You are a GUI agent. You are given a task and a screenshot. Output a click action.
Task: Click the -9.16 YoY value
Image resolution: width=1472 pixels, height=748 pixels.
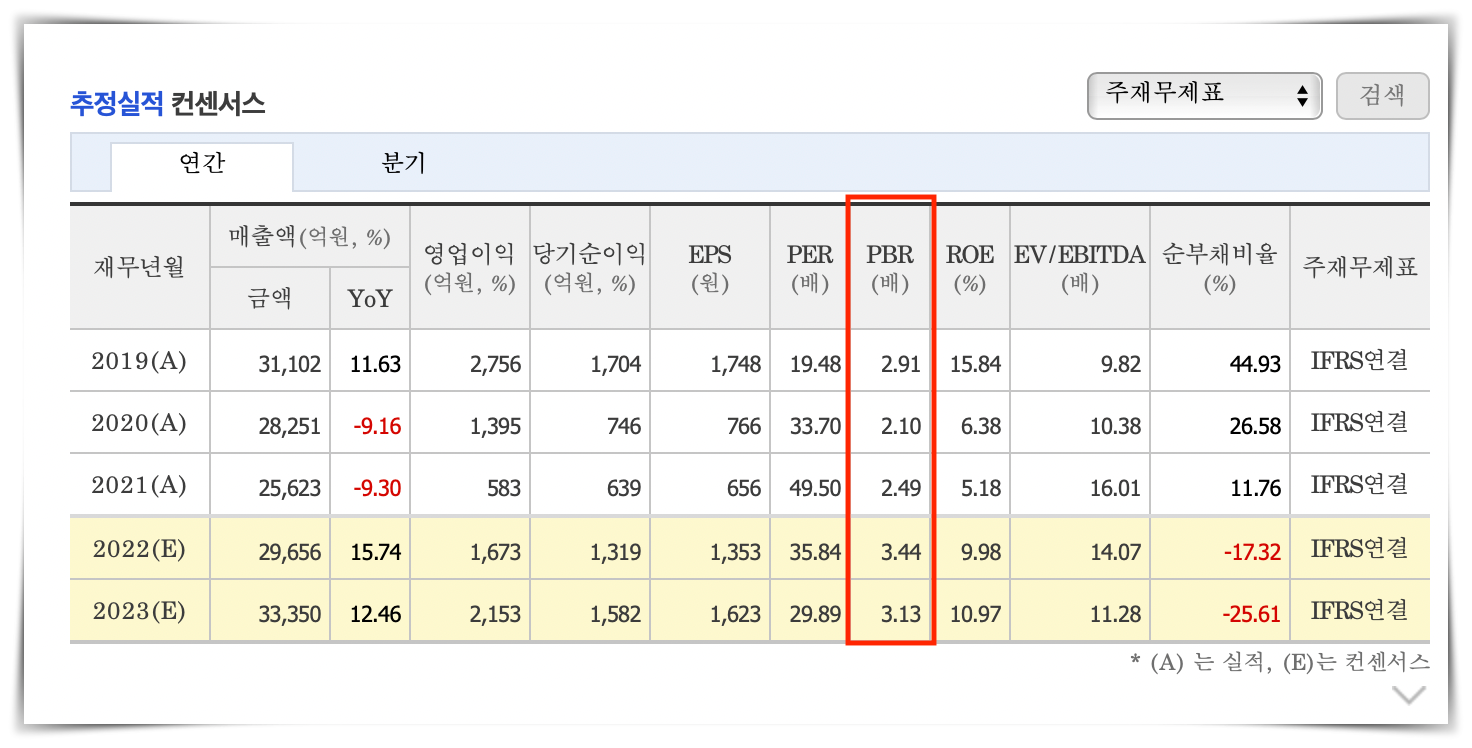(x=377, y=426)
